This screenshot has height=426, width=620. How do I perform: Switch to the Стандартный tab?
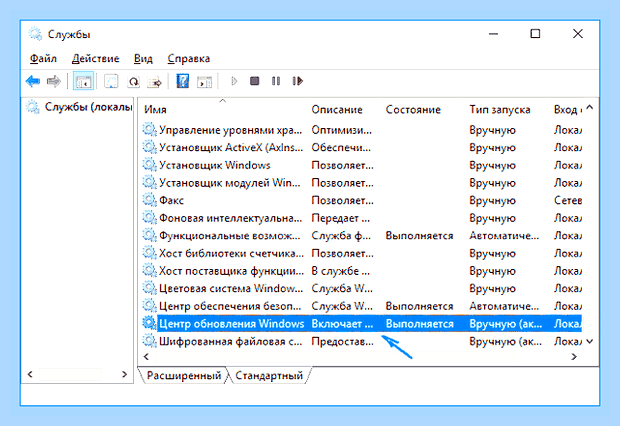[269, 375]
